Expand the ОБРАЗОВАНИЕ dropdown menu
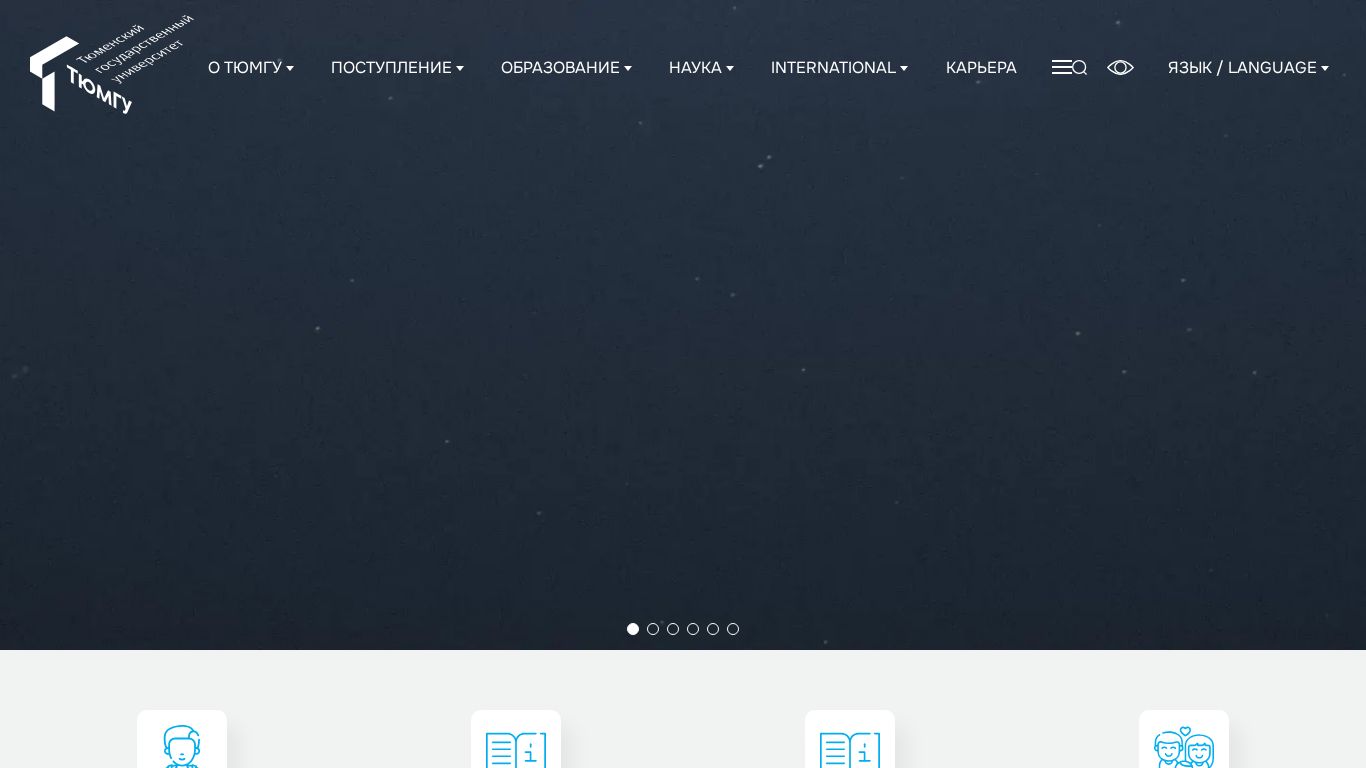Viewport: 1366px width, 768px height. tap(566, 67)
